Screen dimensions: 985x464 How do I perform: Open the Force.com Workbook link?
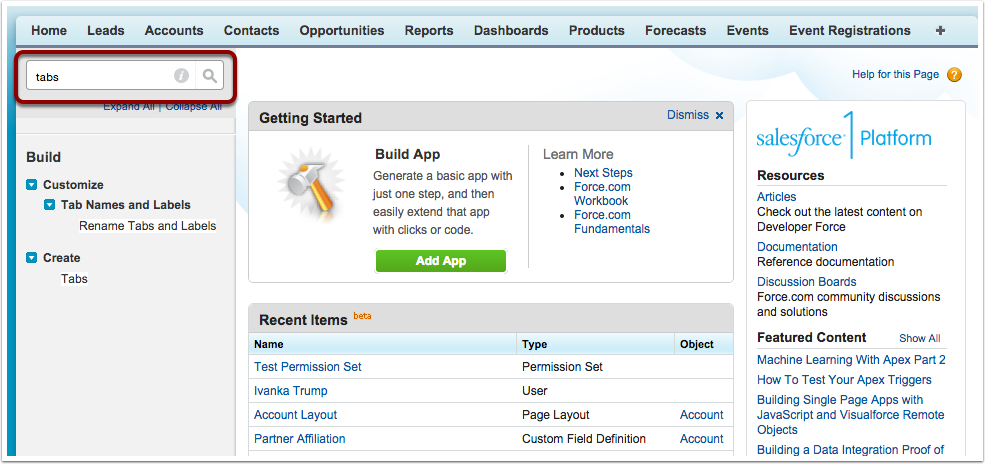pos(602,194)
